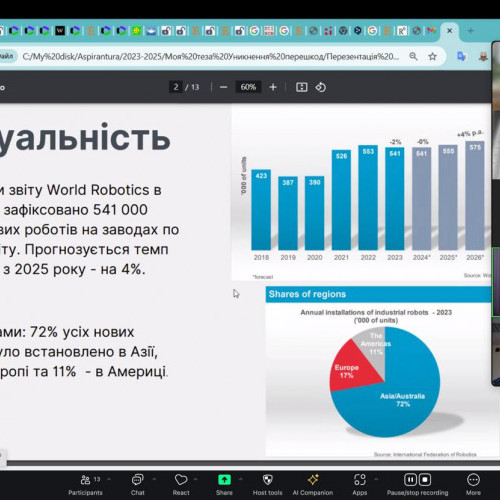Expand the Participants options caret

click(x=109, y=479)
